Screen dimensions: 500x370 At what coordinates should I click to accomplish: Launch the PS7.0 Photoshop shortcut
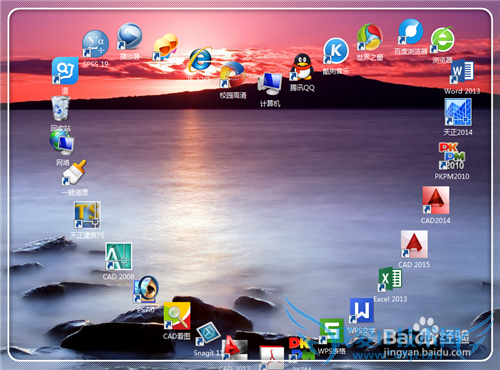pyautogui.click(x=146, y=290)
